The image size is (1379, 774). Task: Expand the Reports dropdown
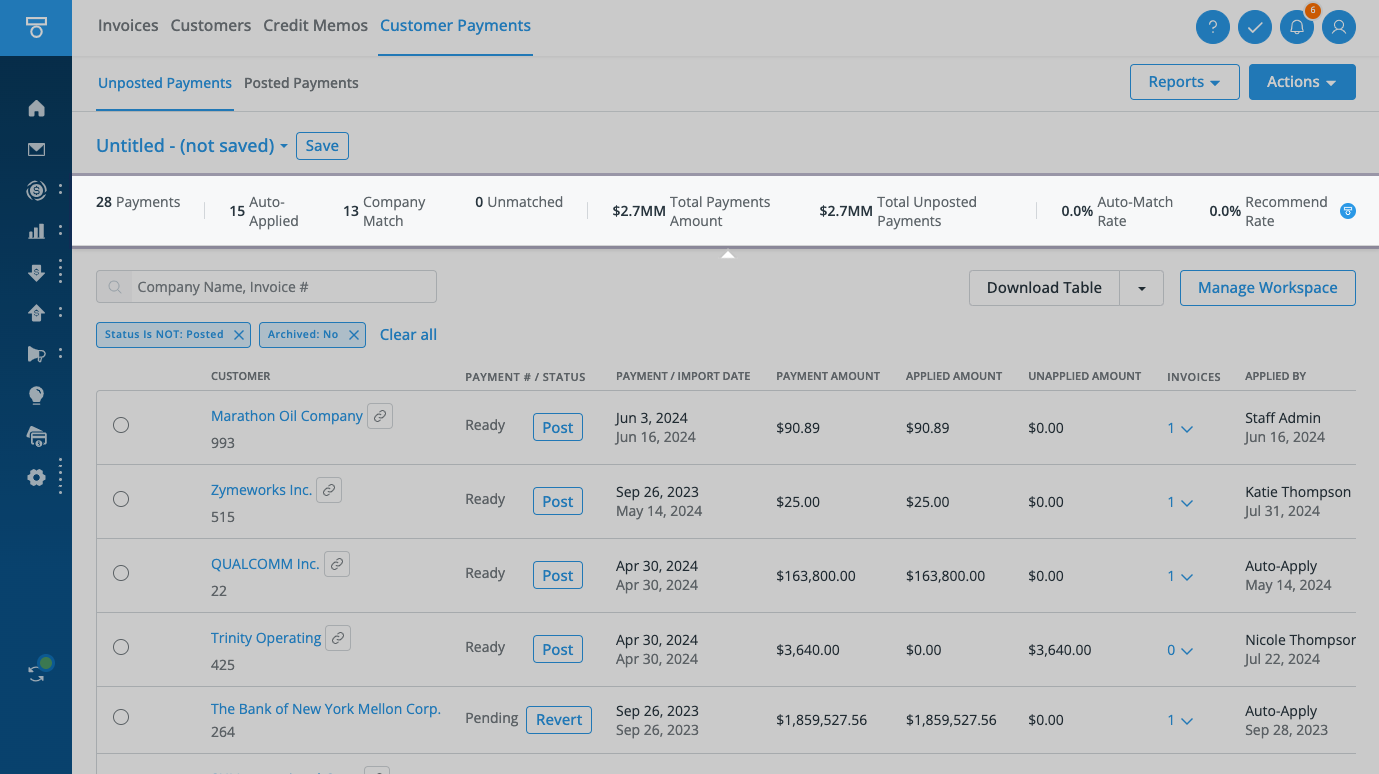(x=1184, y=82)
